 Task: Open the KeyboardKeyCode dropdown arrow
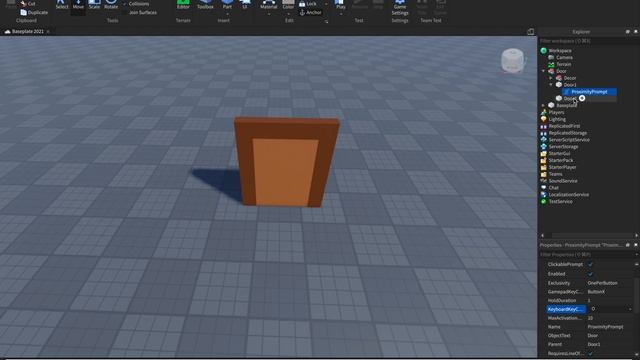pos(630,309)
